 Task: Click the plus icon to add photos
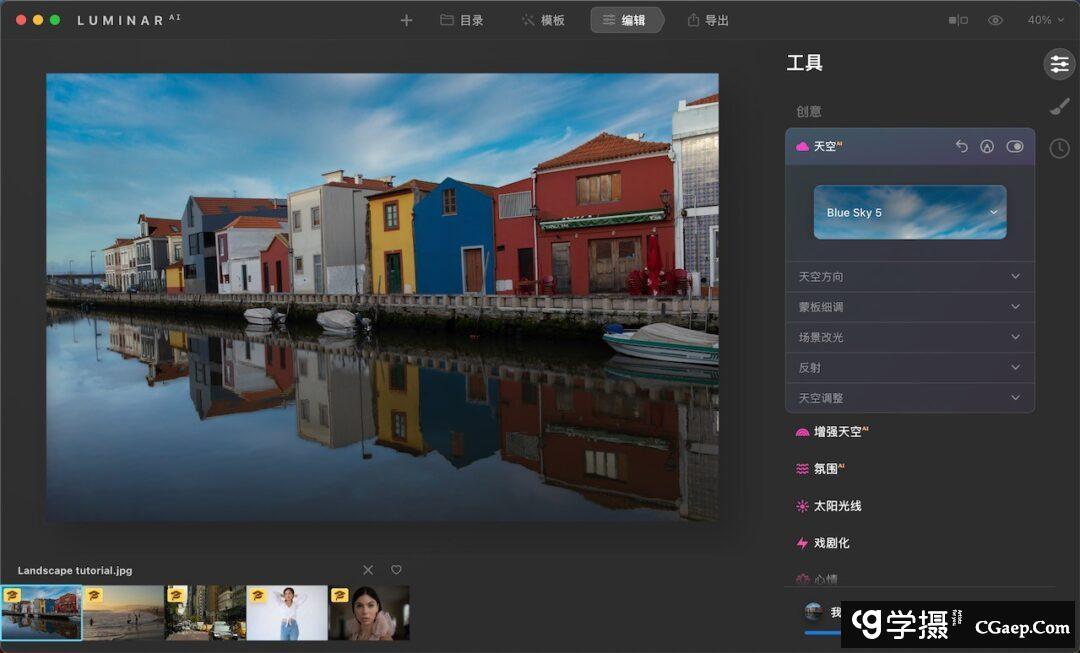406,20
